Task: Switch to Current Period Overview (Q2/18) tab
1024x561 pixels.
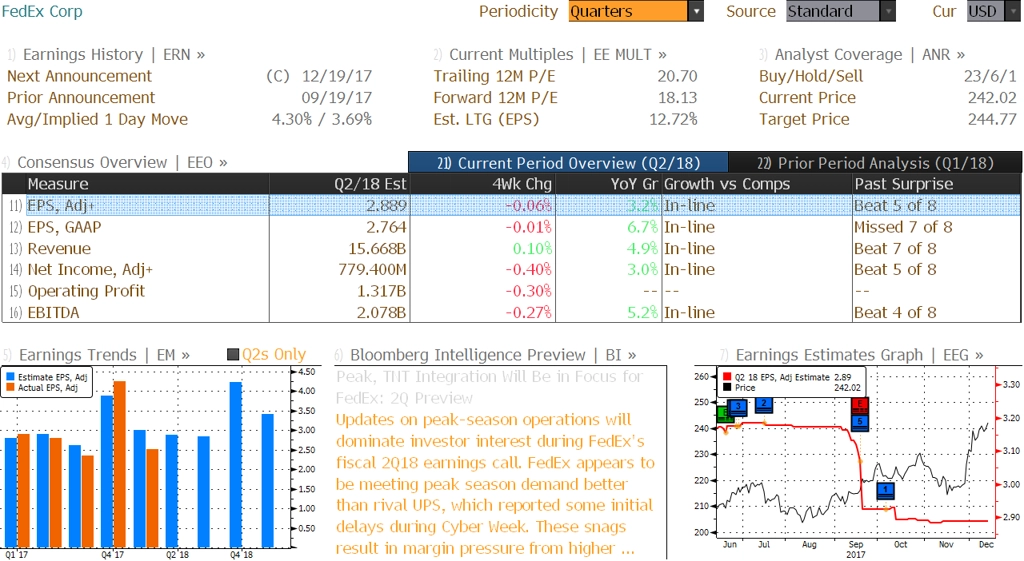Action: [568, 163]
